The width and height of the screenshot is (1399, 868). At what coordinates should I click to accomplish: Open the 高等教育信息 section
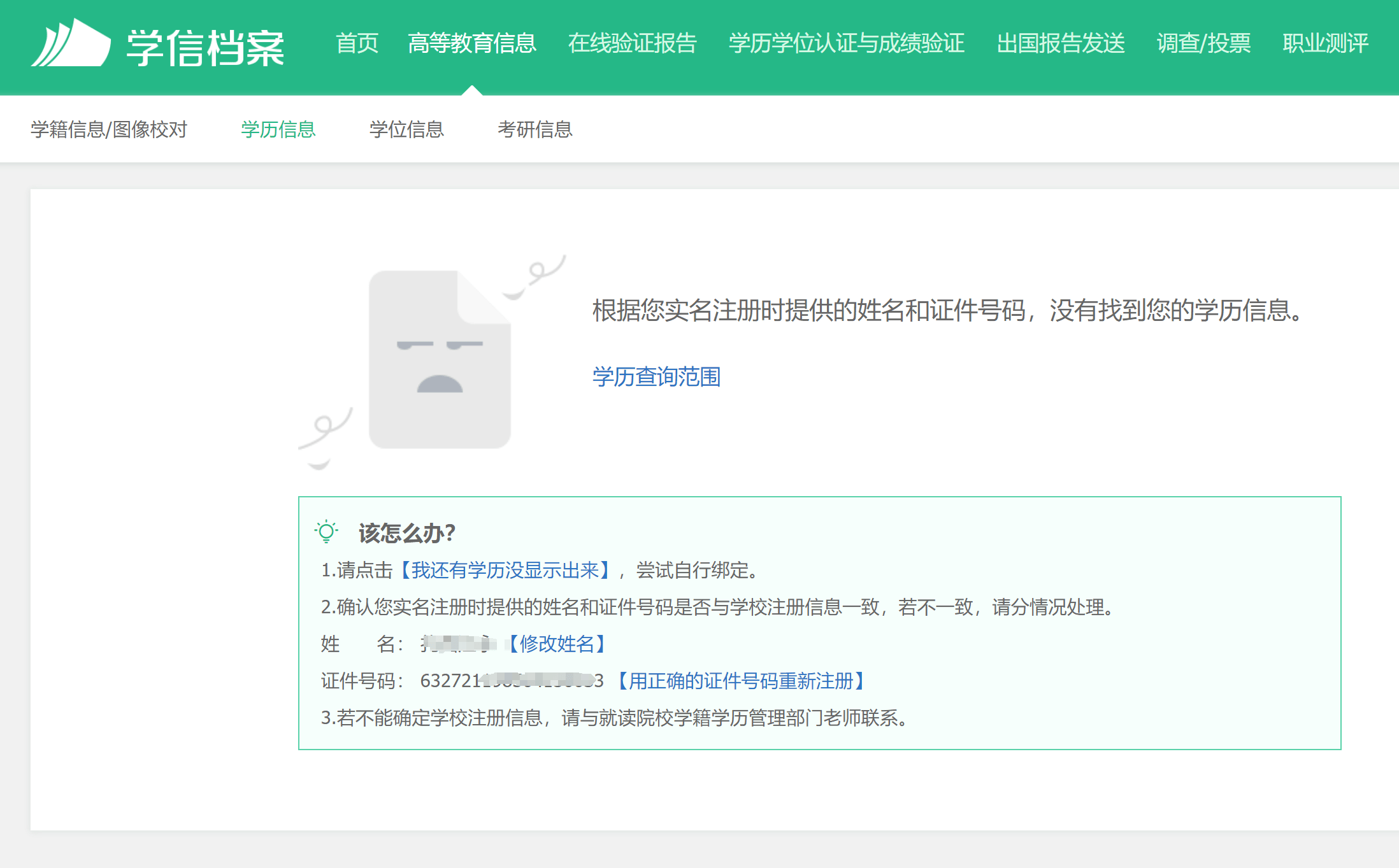click(x=472, y=43)
